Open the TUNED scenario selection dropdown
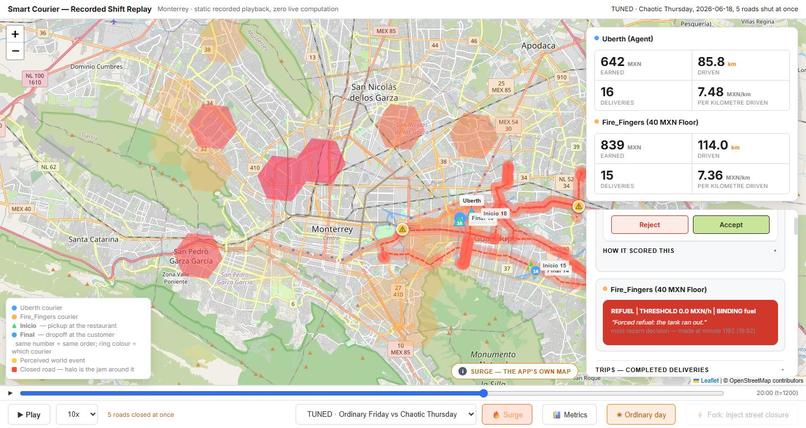Screen dimensions: 806x428 pyautogui.click(x=386, y=414)
